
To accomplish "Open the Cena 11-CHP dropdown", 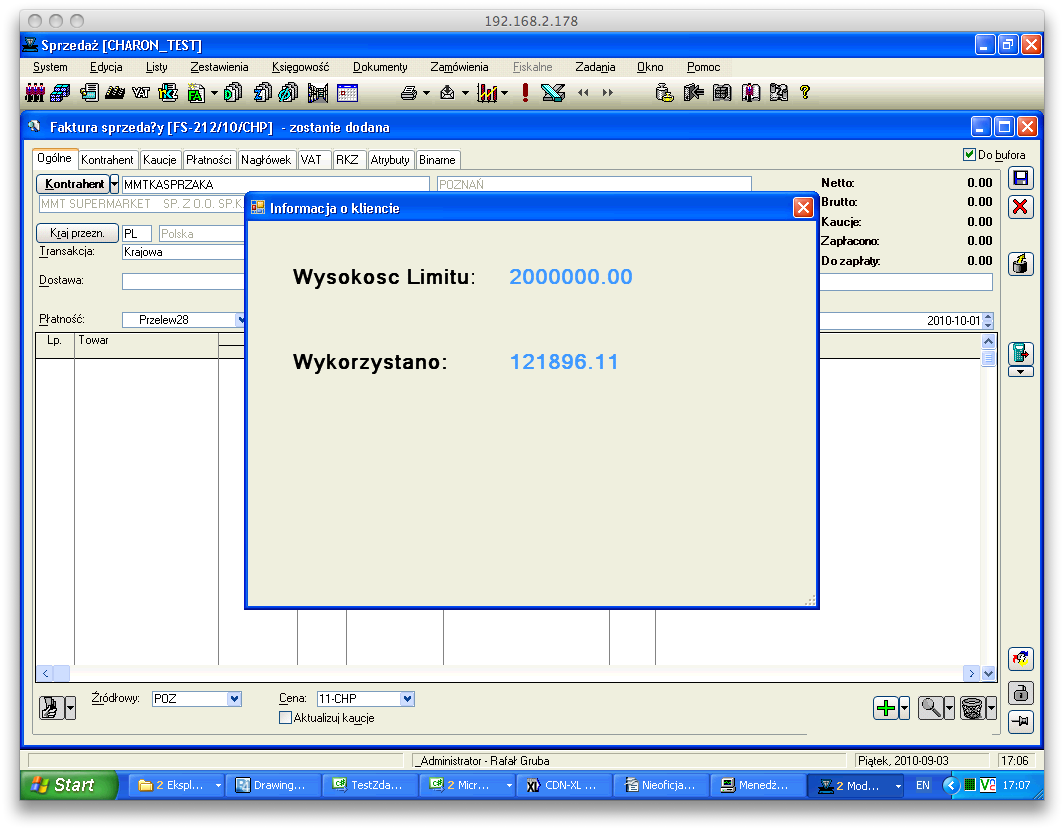I will (x=406, y=699).
